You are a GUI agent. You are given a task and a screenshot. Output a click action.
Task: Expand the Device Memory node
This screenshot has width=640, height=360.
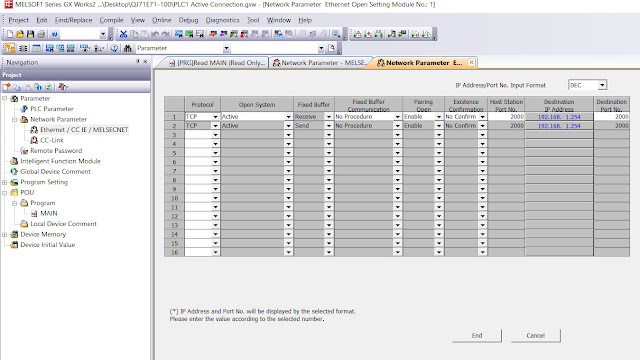pyautogui.click(x=4, y=234)
